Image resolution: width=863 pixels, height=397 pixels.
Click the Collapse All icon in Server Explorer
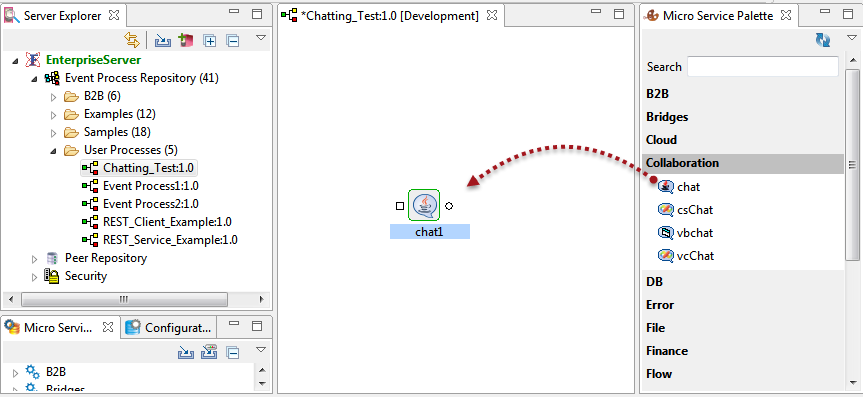coord(233,40)
